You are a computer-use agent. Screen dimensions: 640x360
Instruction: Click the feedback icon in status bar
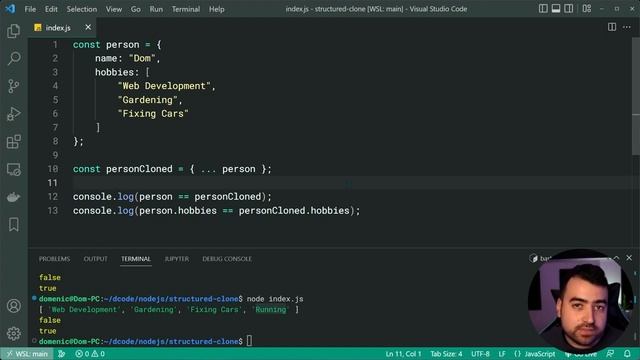(610, 354)
